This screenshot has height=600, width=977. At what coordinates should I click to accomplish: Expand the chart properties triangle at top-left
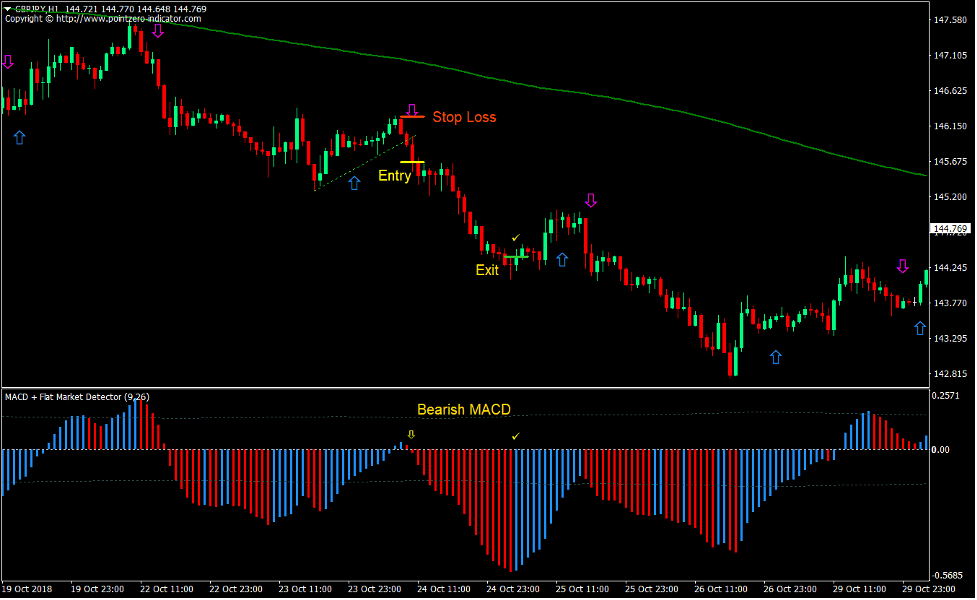click(6, 7)
